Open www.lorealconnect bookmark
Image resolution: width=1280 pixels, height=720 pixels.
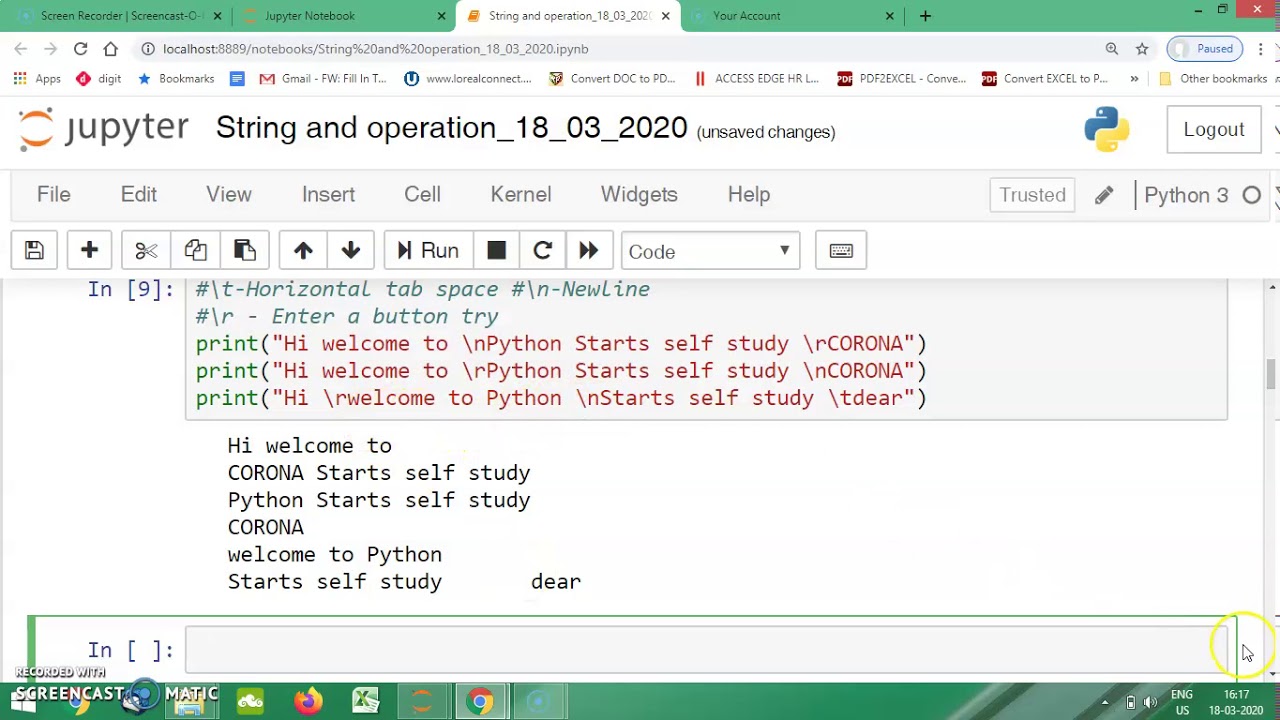pos(467,78)
